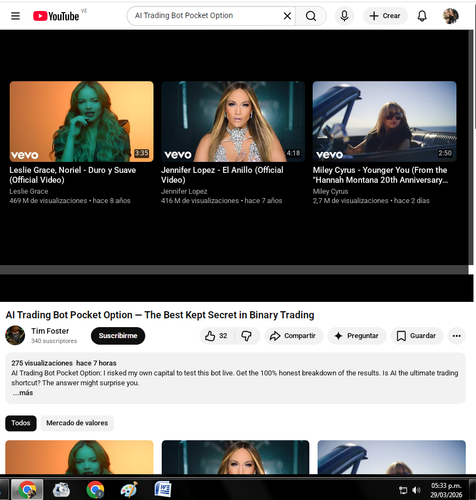Click the video title AI Trading Bot Pocket Option
This screenshot has height=500, width=476.
coord(160,315)
